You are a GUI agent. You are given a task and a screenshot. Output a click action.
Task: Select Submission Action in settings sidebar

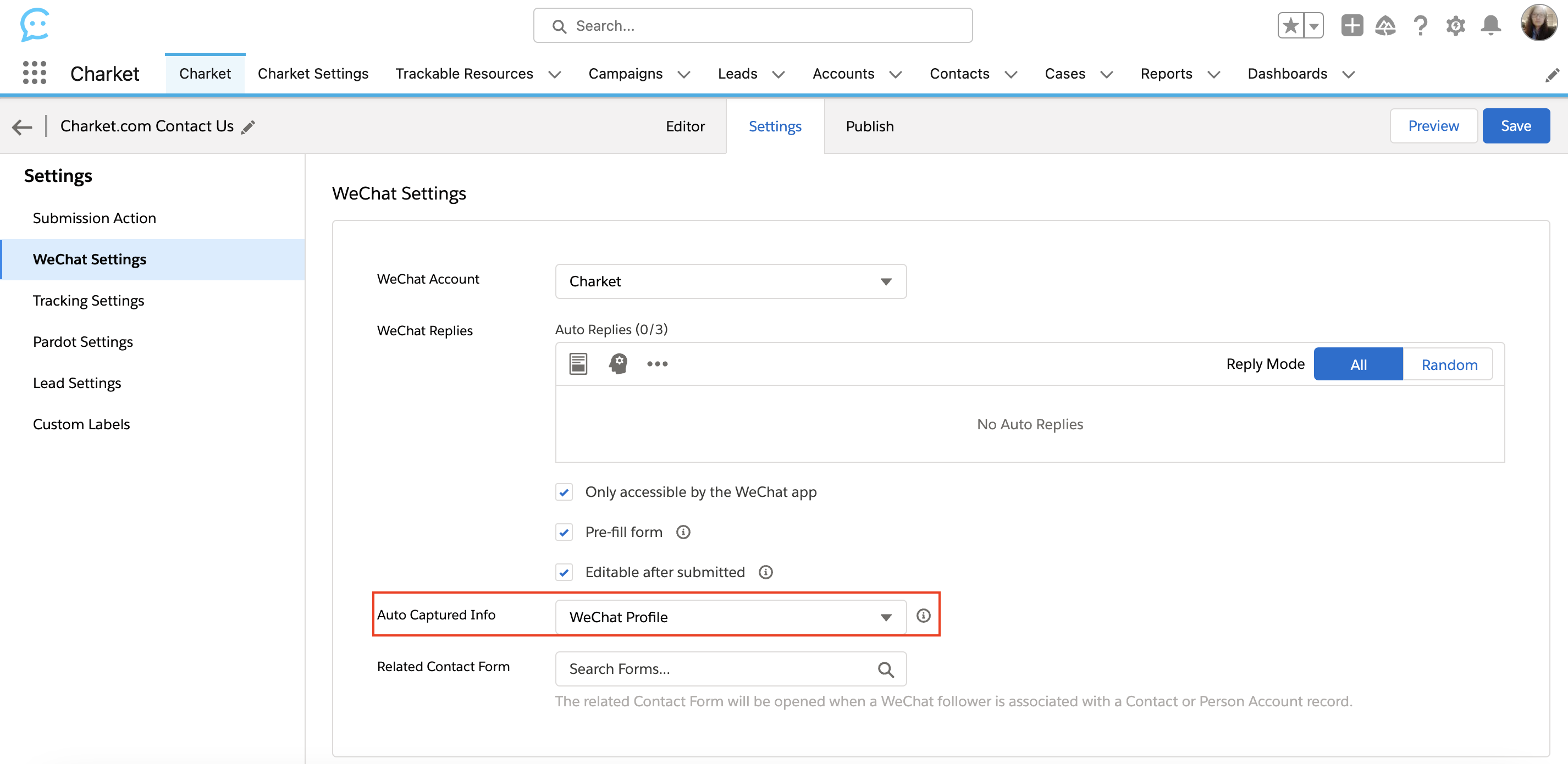pyautogui.click(x=95, y=218)
